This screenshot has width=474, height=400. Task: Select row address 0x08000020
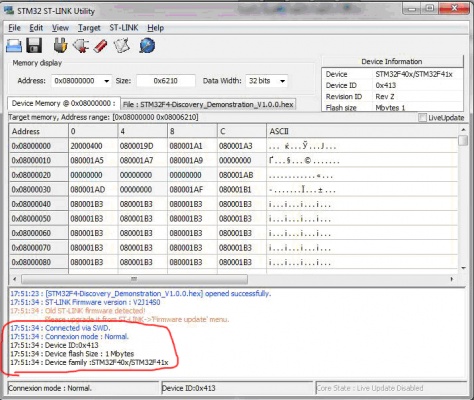click(x=39, y=175)
